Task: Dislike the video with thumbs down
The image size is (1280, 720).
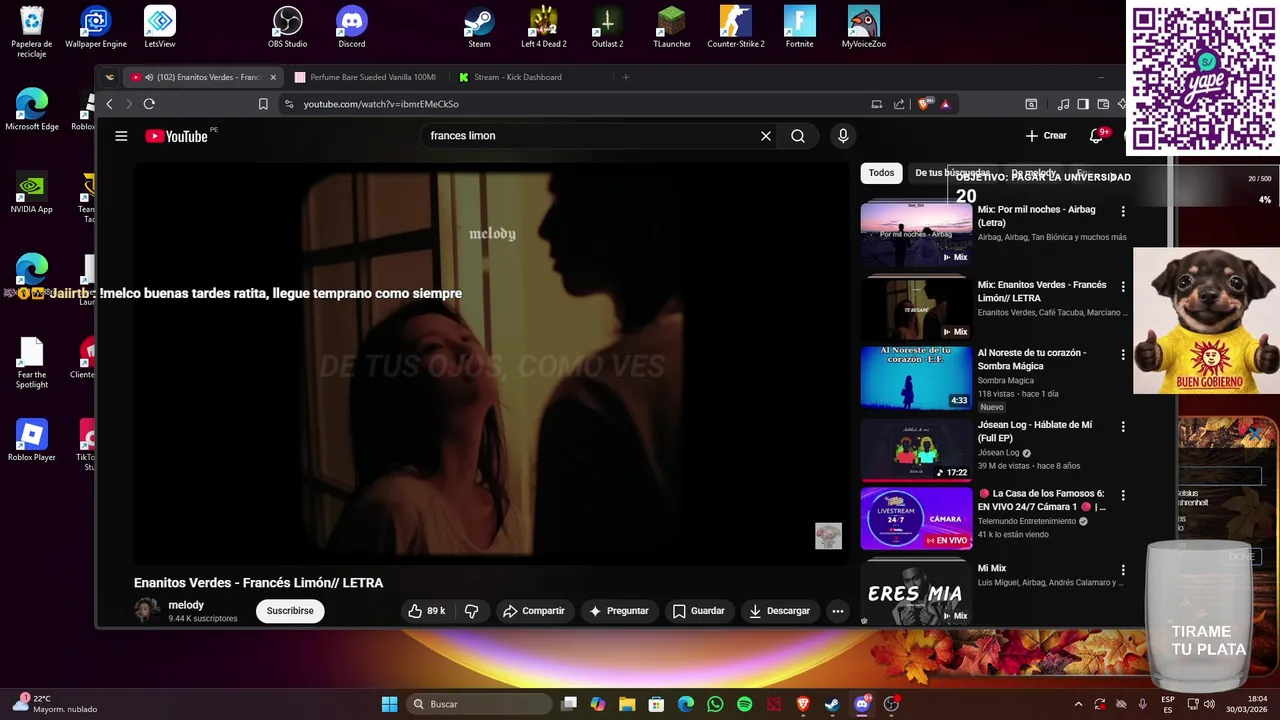Action: click(x=472, y=611)
